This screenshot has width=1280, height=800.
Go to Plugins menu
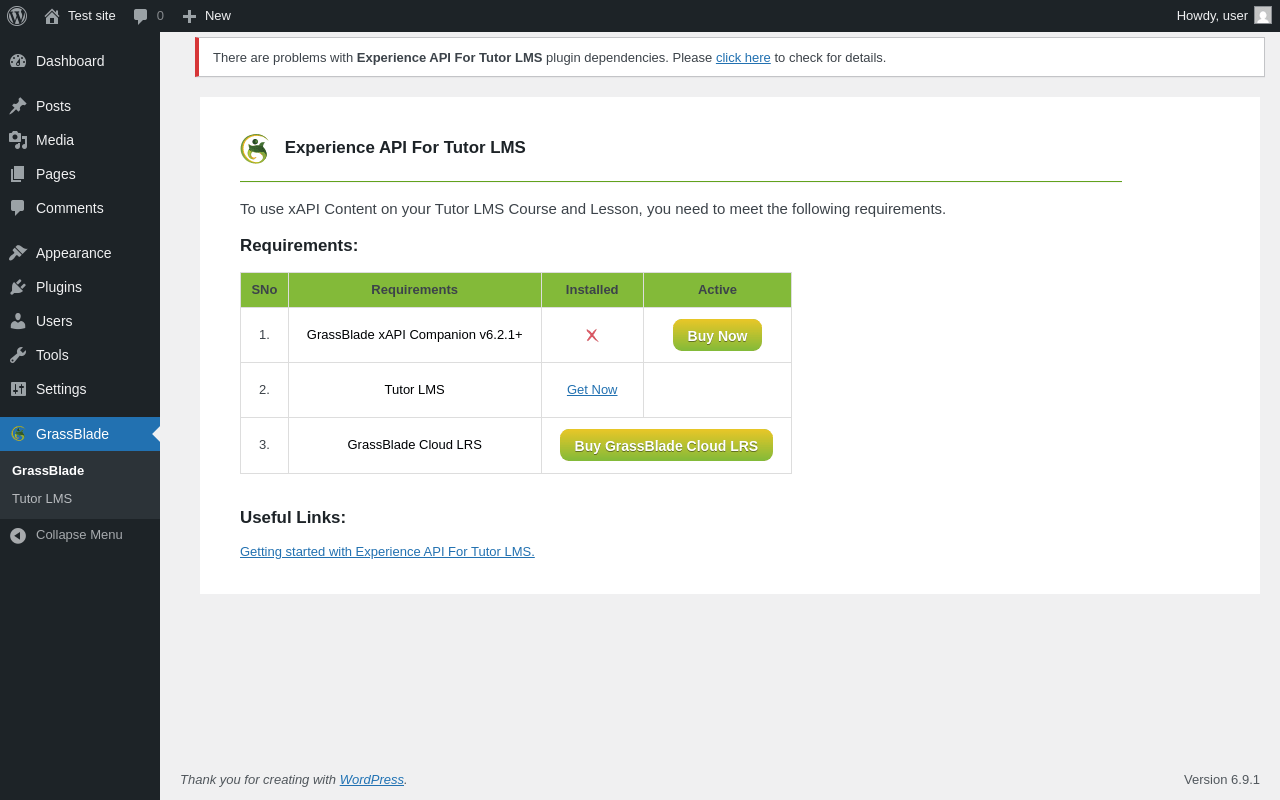click(x=80, y=287)
